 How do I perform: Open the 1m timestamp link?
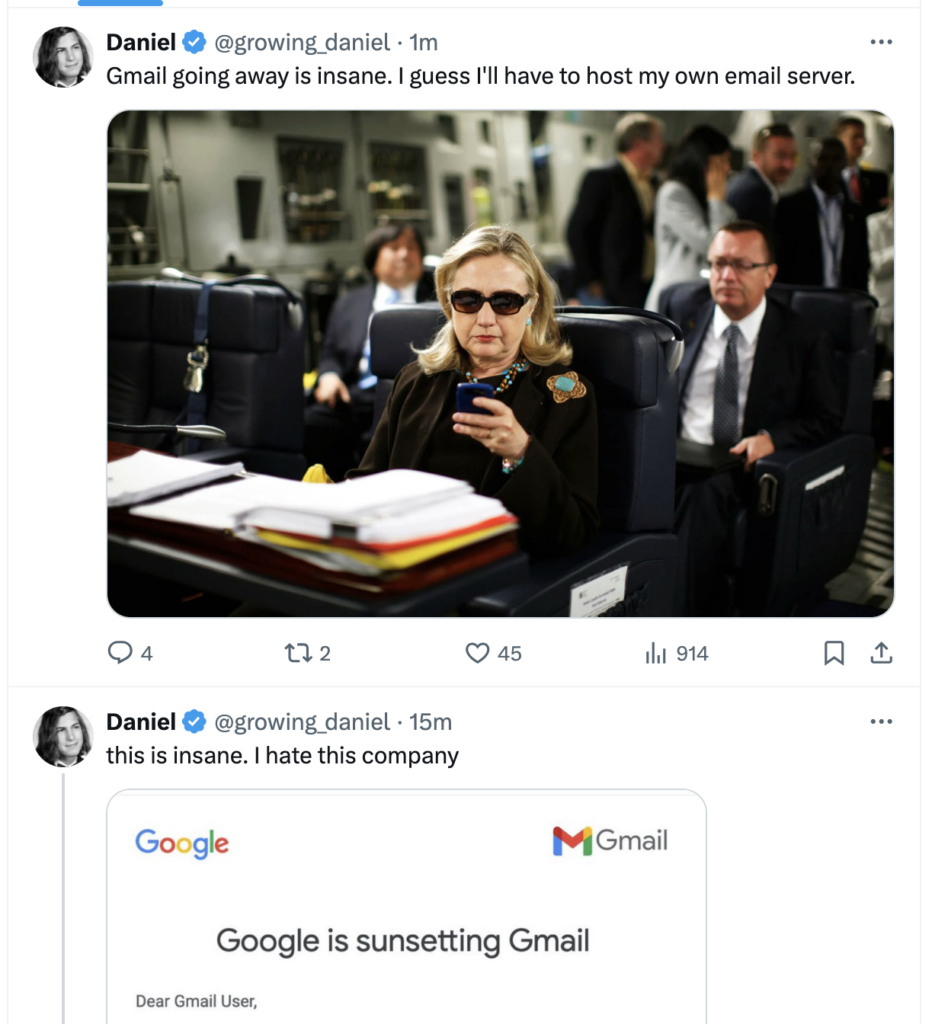pyautogui.click(x=423, y=42)
